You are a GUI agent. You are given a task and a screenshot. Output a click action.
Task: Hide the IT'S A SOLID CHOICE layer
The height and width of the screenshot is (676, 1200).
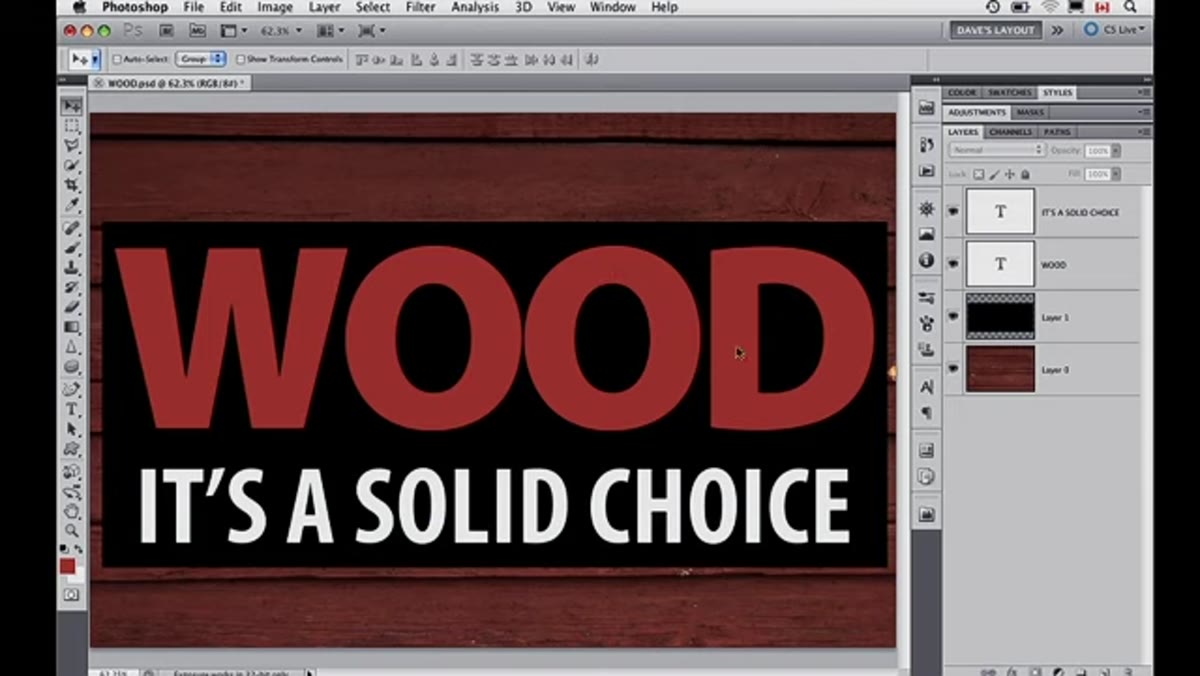tap(953, 212)
